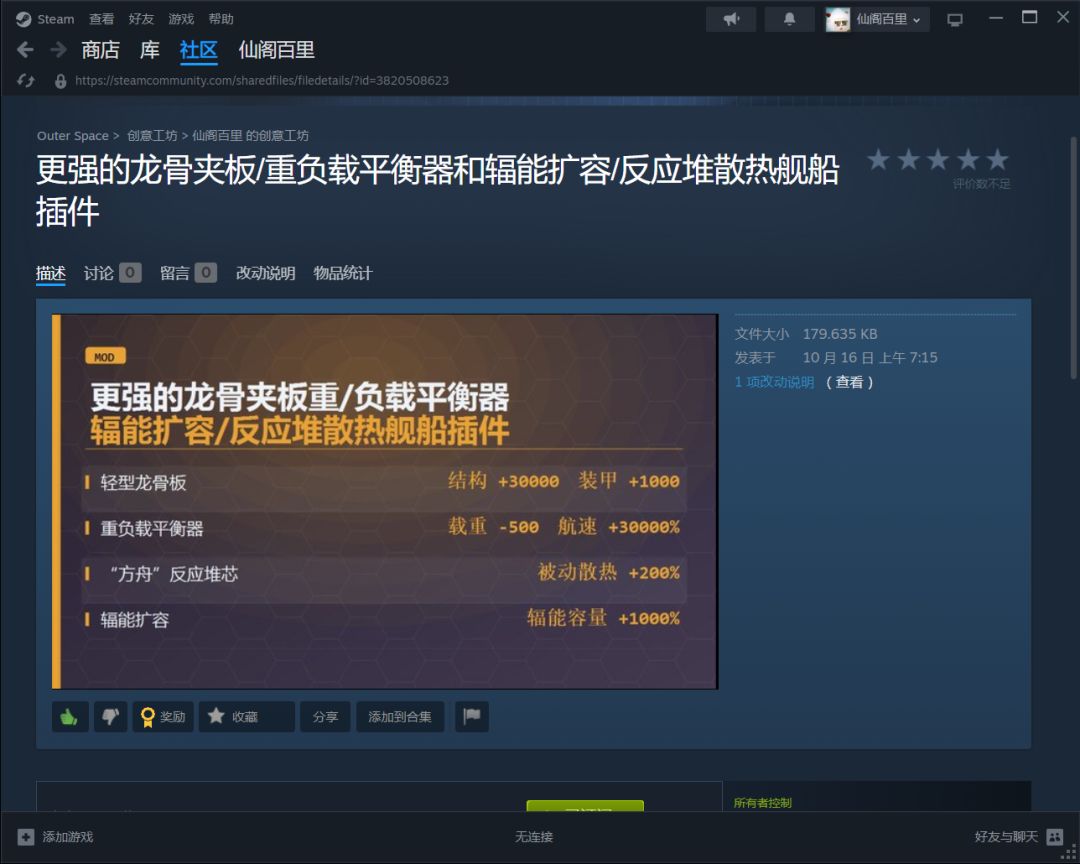Open the notifications bell
Screen dimensions: 1080x864
coord(789,19)
